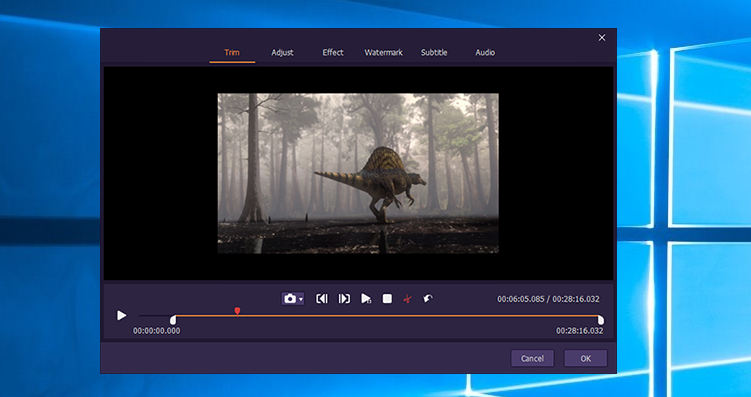This screenshot has width=751, height=397.
Task: Click the end time 00:28:16.032 below timeline
Action: 580,331
